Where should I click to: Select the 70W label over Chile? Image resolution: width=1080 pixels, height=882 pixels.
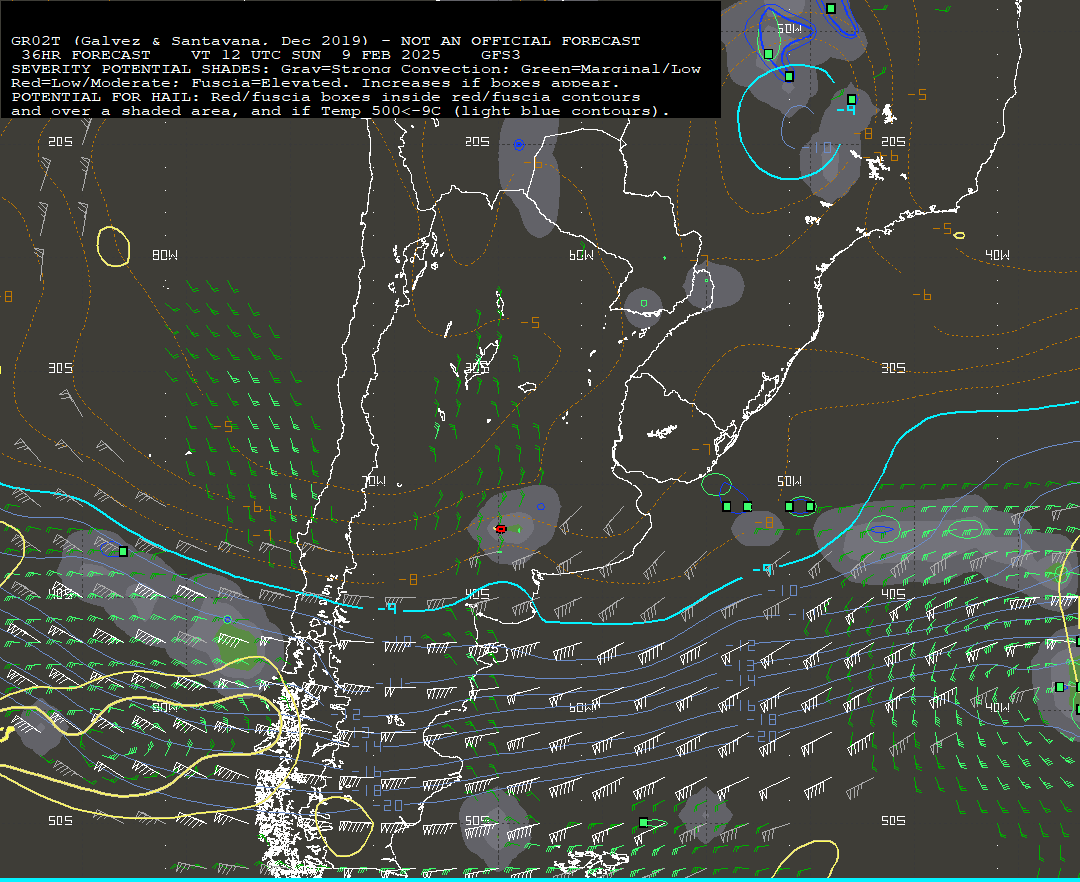click(374, 481)
